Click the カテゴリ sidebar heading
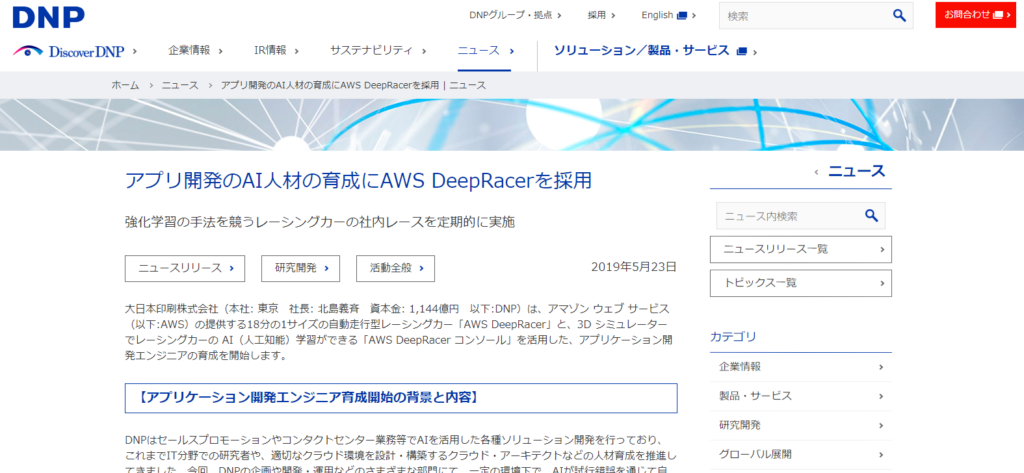Viewport: 1024px width, 473px height. coord(733,337)
